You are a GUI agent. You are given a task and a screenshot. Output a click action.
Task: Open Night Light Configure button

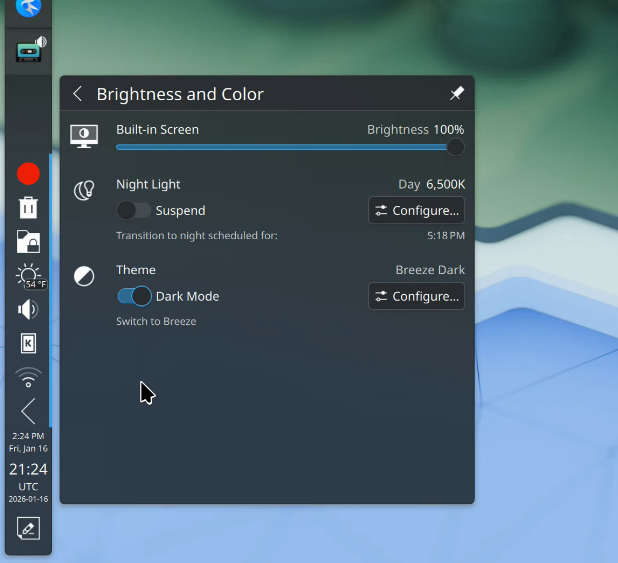click(416, 211)
